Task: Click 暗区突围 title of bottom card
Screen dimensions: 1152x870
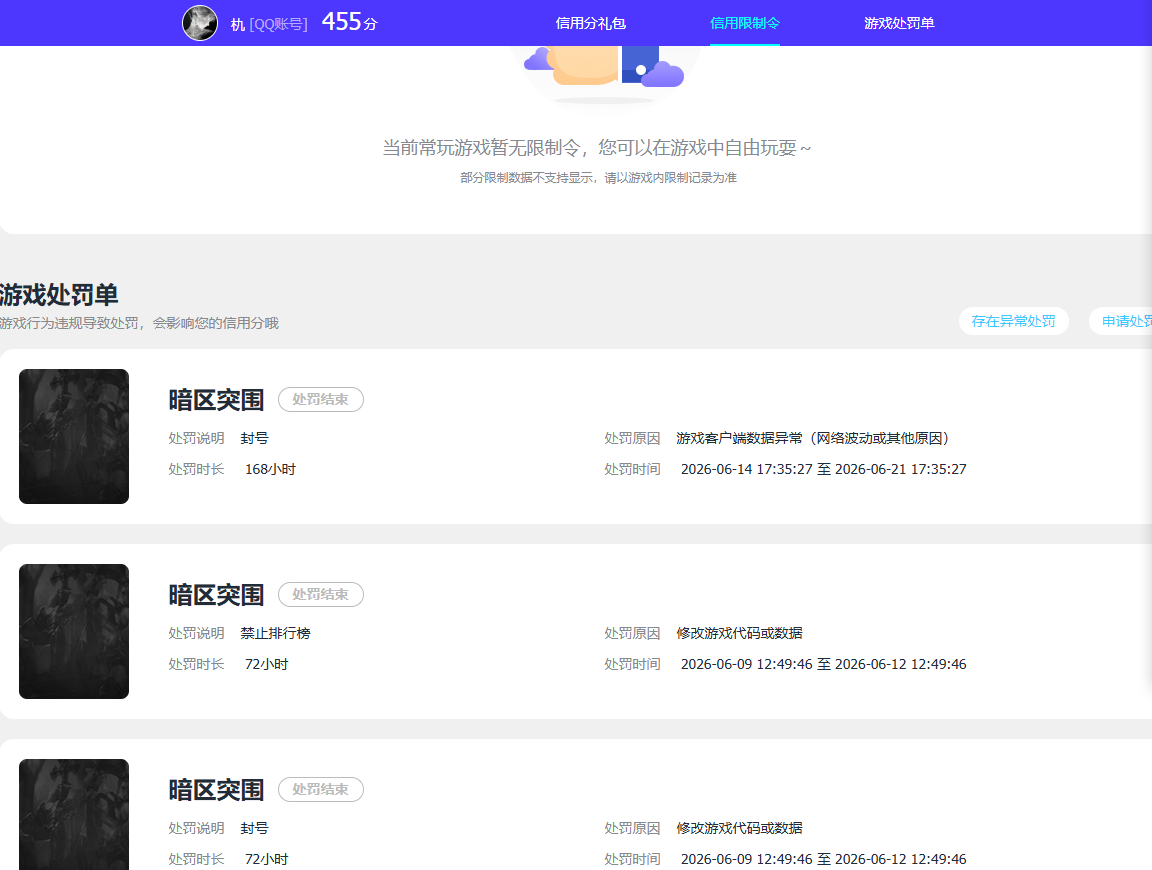Action: 216,789
